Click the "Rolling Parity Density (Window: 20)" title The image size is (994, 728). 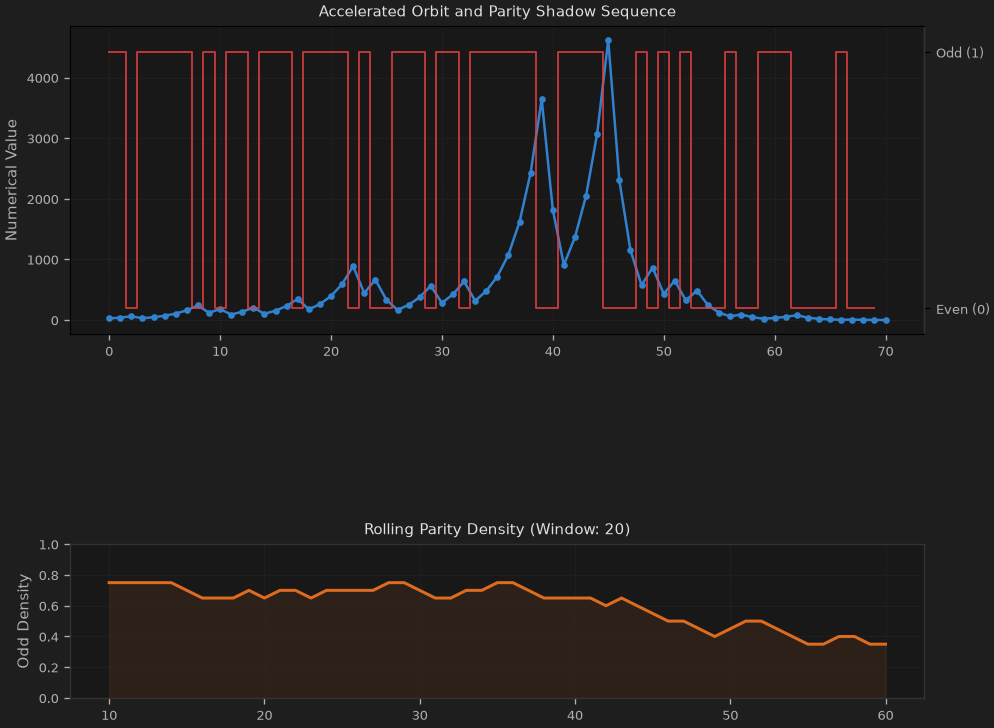(x=497, y=529)
